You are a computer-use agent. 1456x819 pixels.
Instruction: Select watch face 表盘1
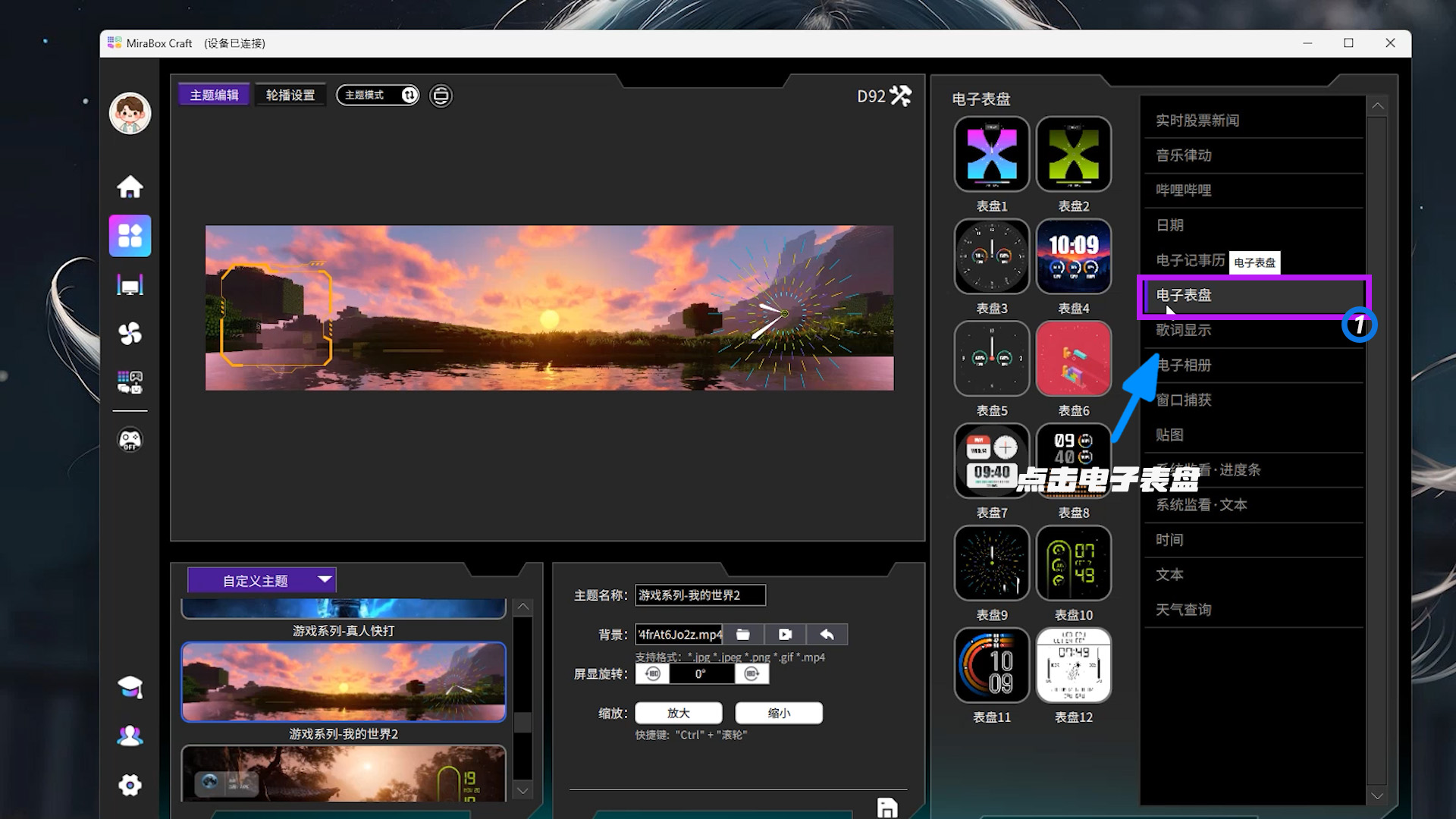(992, 154)
